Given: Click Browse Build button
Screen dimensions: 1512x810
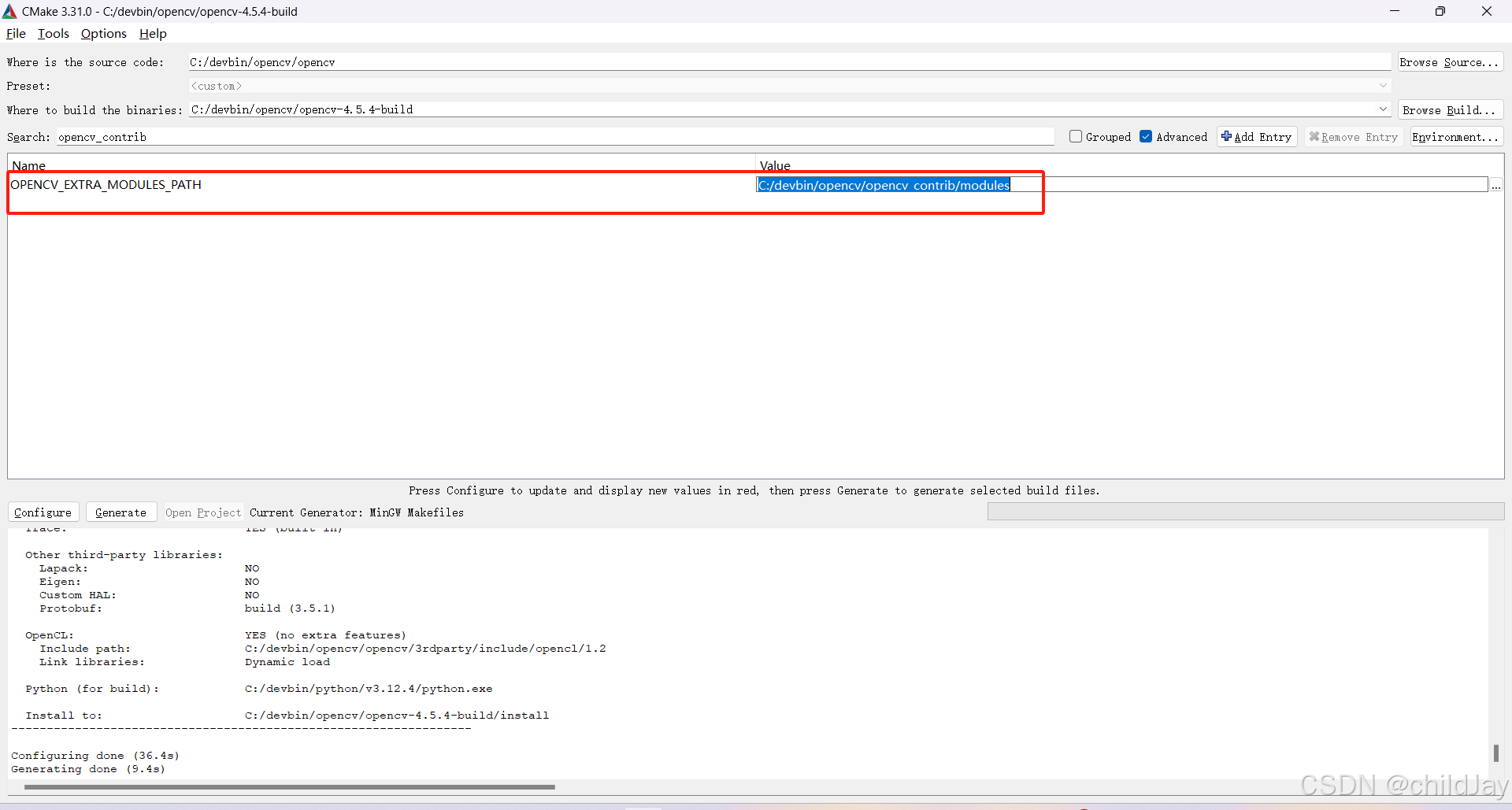Looking at the screenshot, I should pyautogui.click(x=1450, y=110).
